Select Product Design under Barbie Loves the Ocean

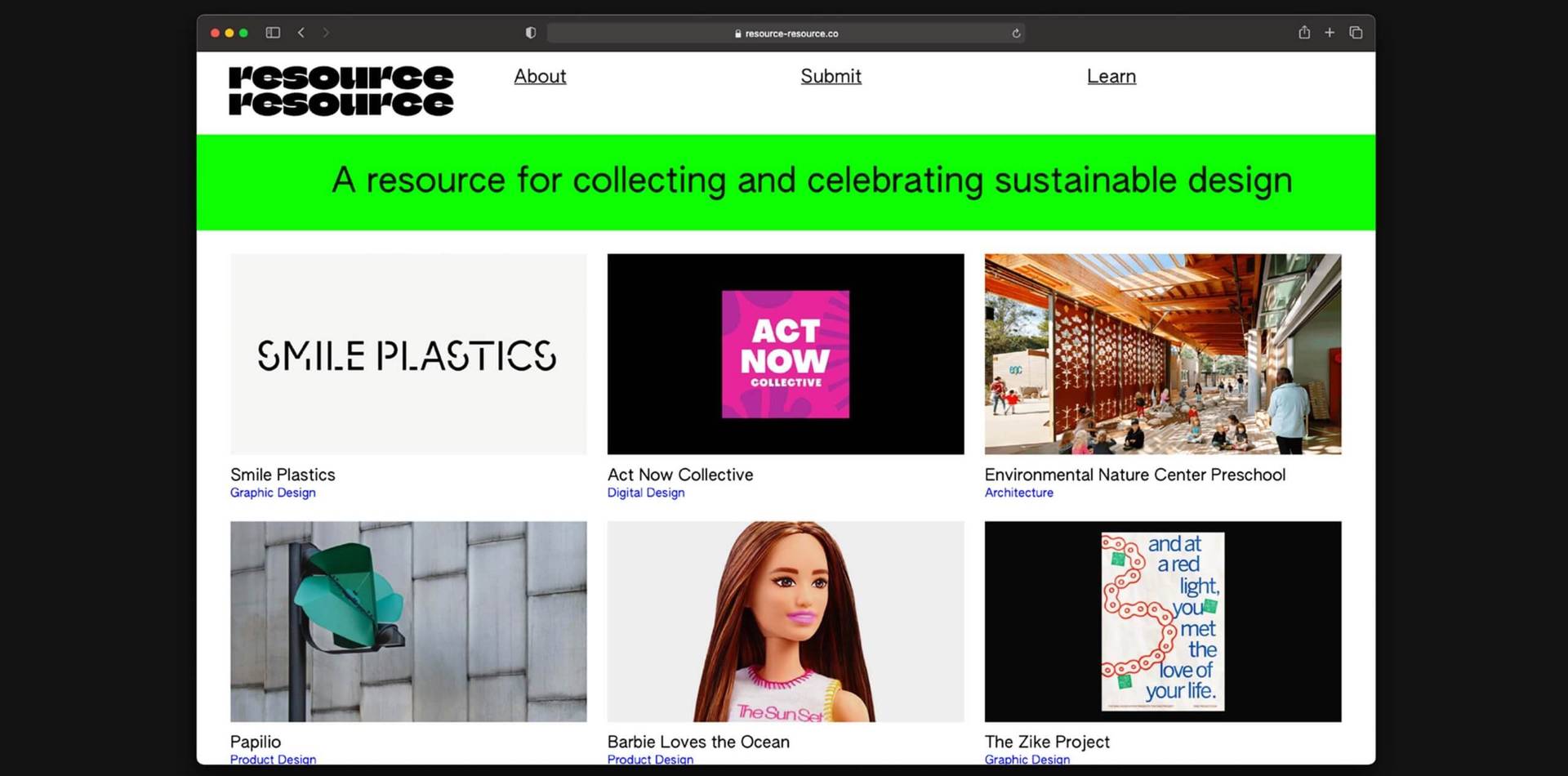650,759
